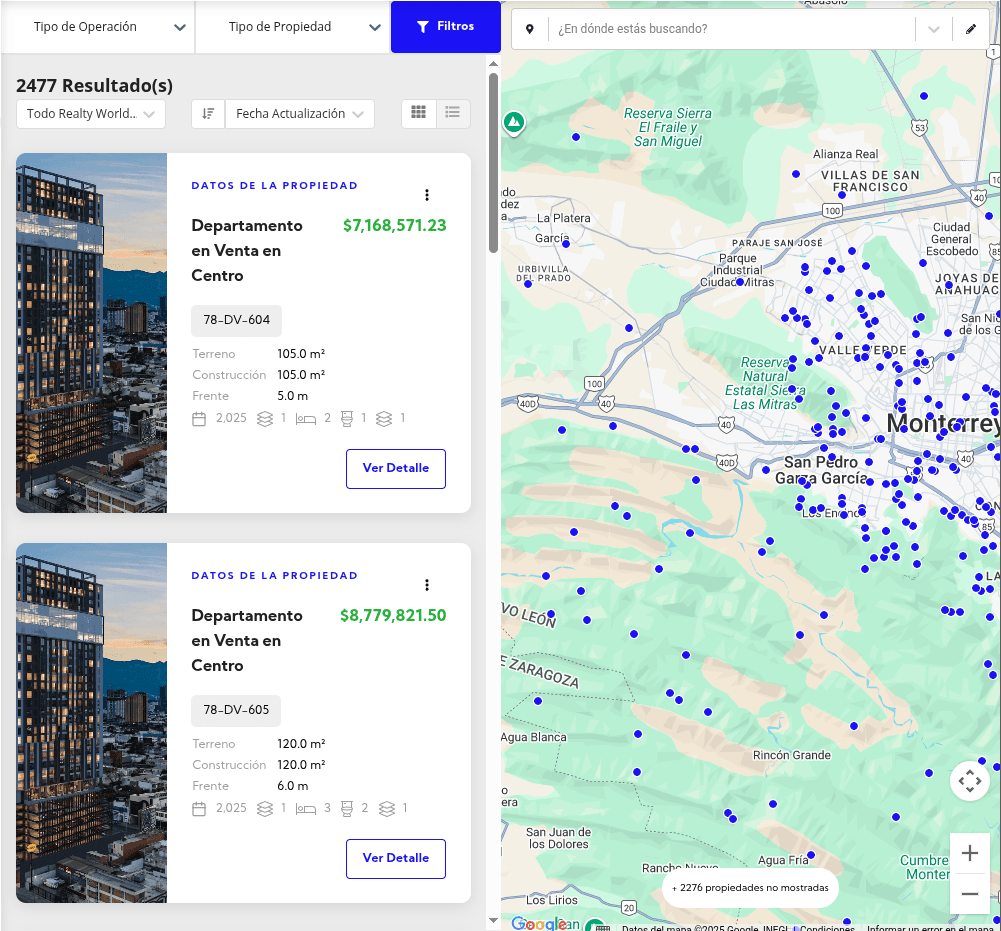Screen dimensions: 1001x931
Task: Switch to list view layout
Action: [x=453, y=113]
